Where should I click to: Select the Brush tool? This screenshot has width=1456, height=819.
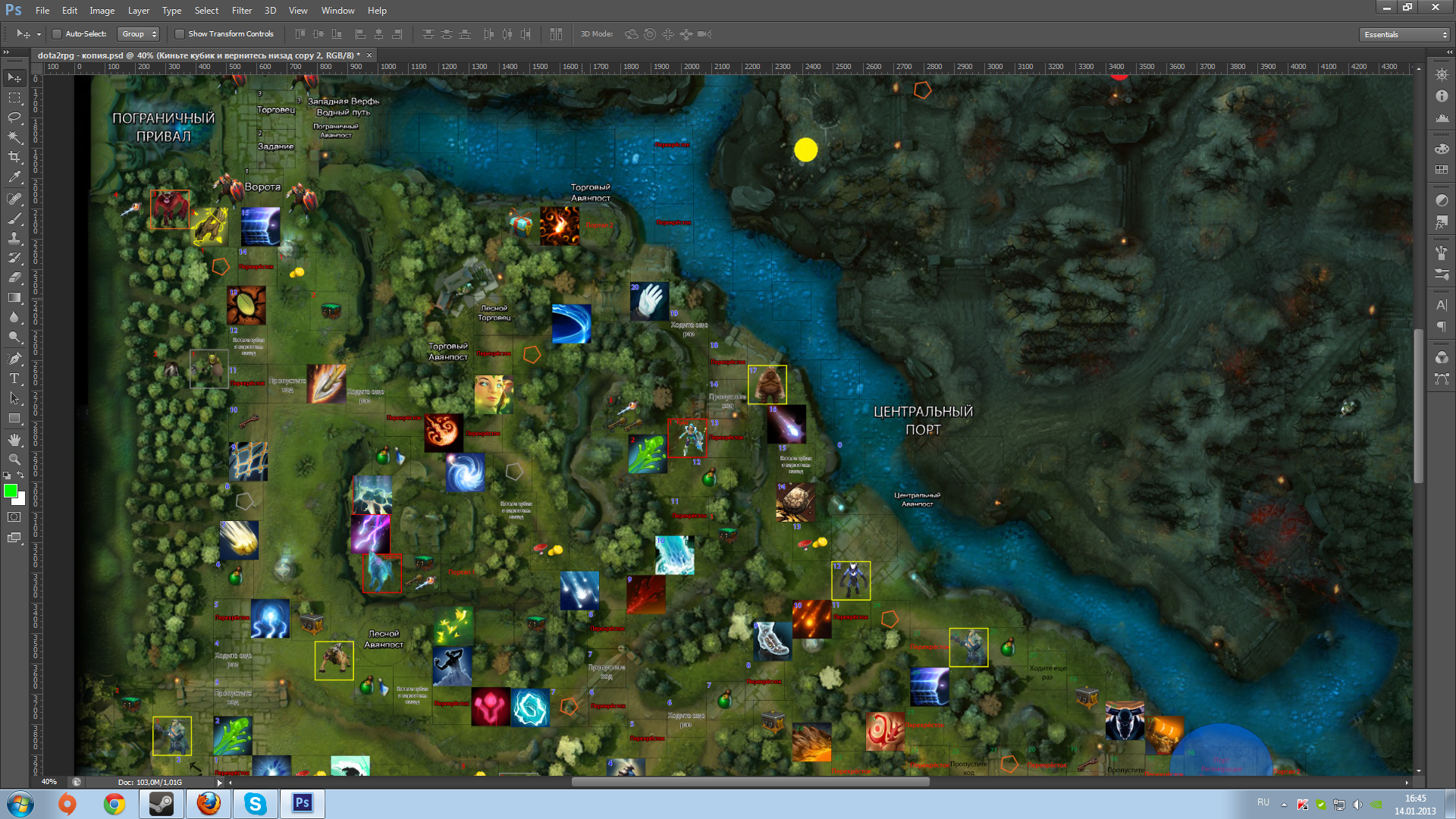14,218
